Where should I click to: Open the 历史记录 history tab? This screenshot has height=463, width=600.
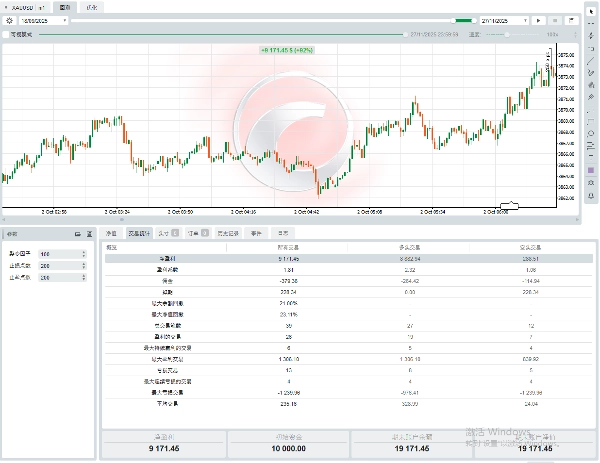(x=228, y=232)
